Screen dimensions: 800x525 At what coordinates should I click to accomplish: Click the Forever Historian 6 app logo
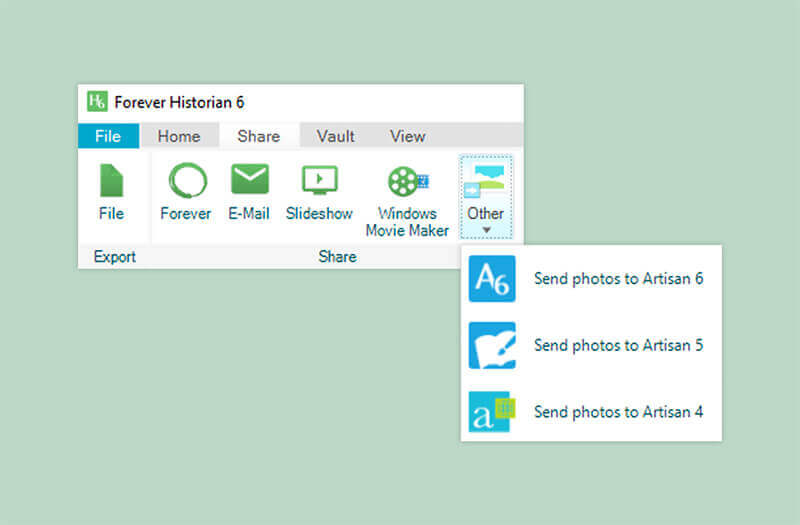[97, 101]
